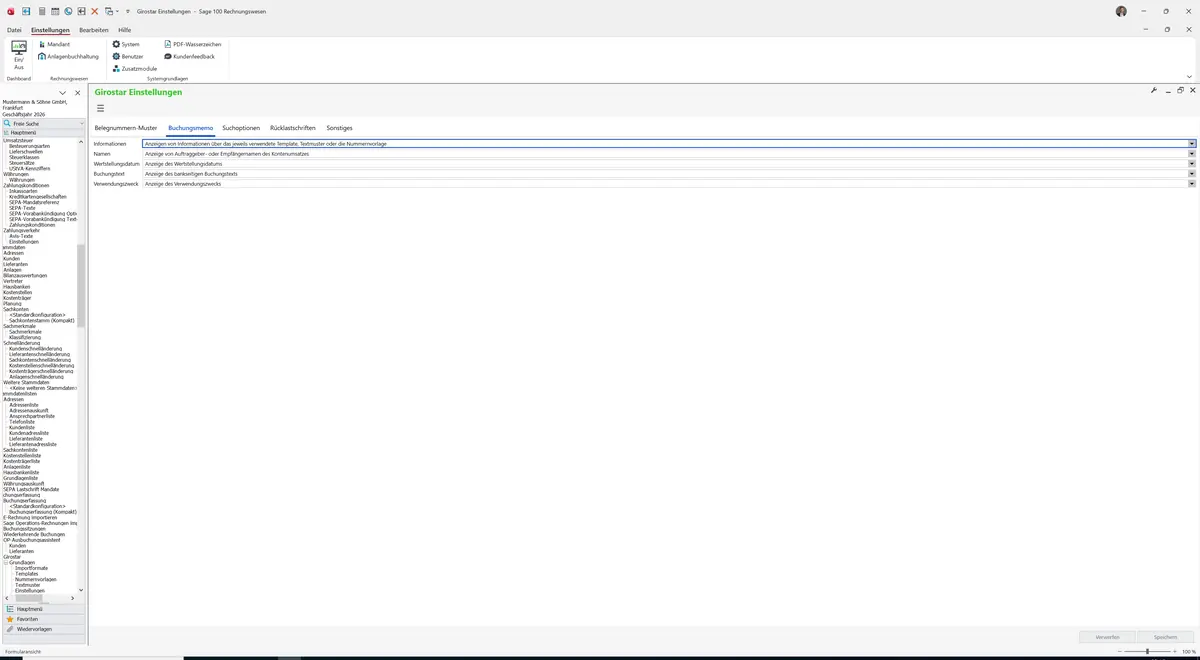The image size is (1200, 660).
Task: Click the red X icon in quick access toolbar
Action: (x=95, y=11)
